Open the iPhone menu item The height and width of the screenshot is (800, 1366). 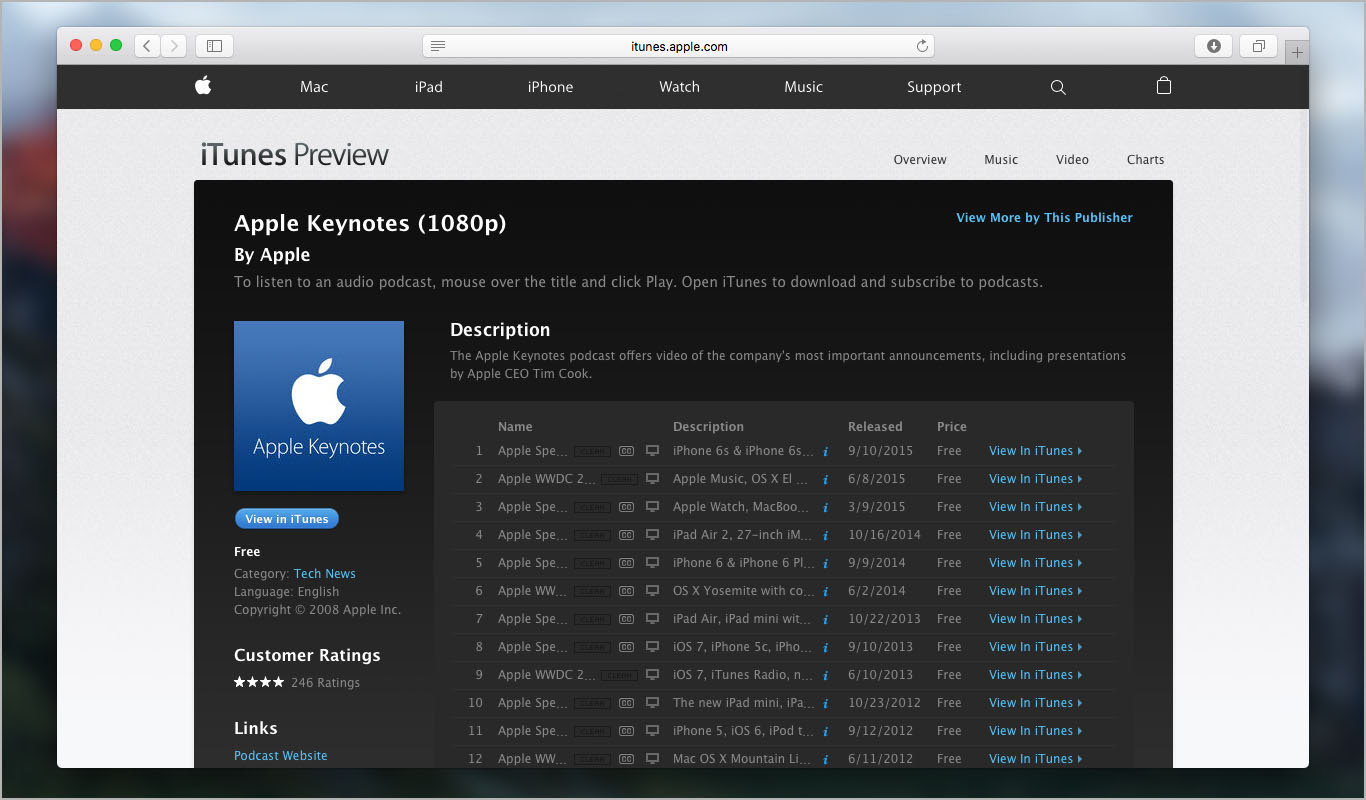pyautogui.click(x=550, y=87)
